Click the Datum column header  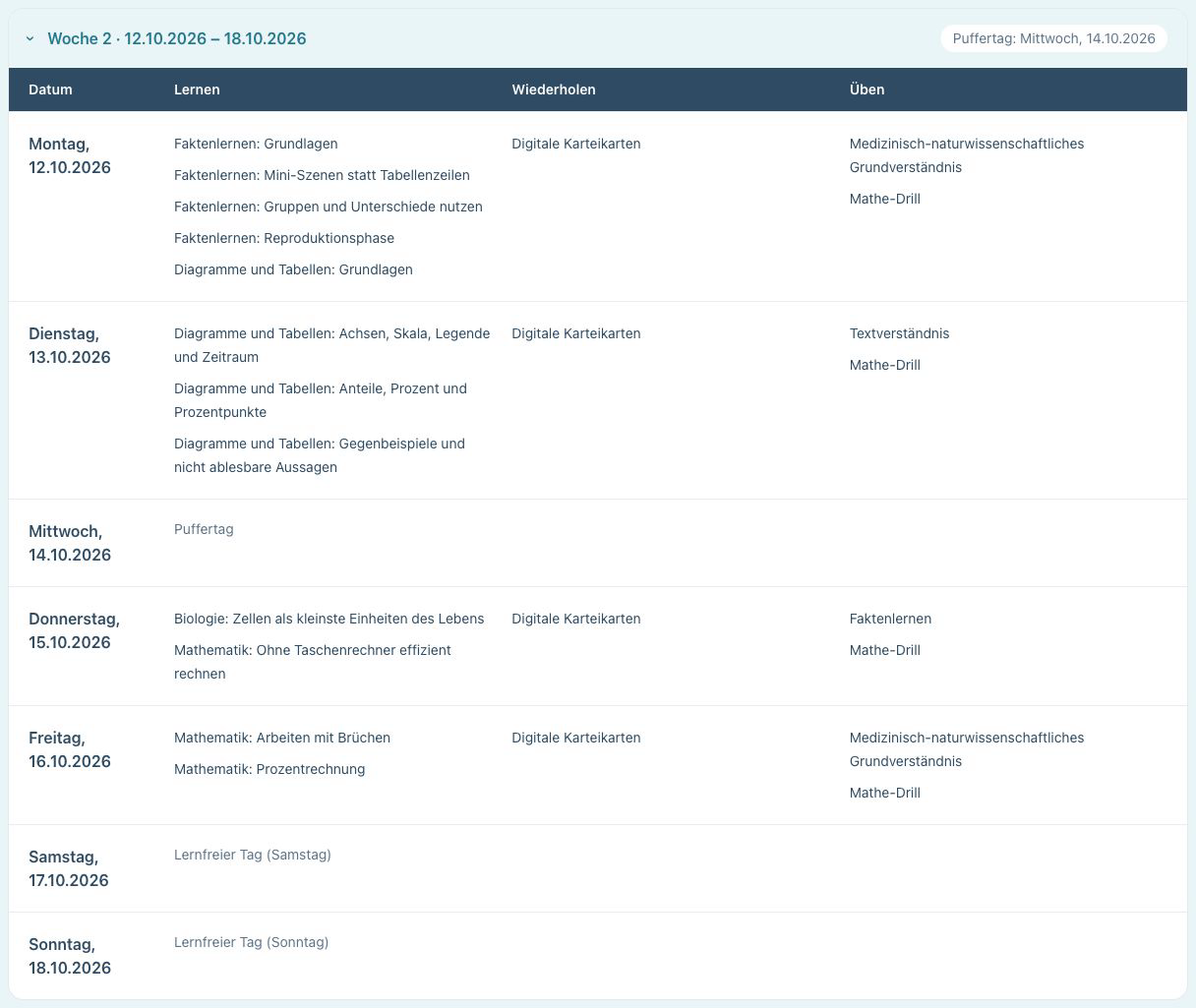coord(50,89)
